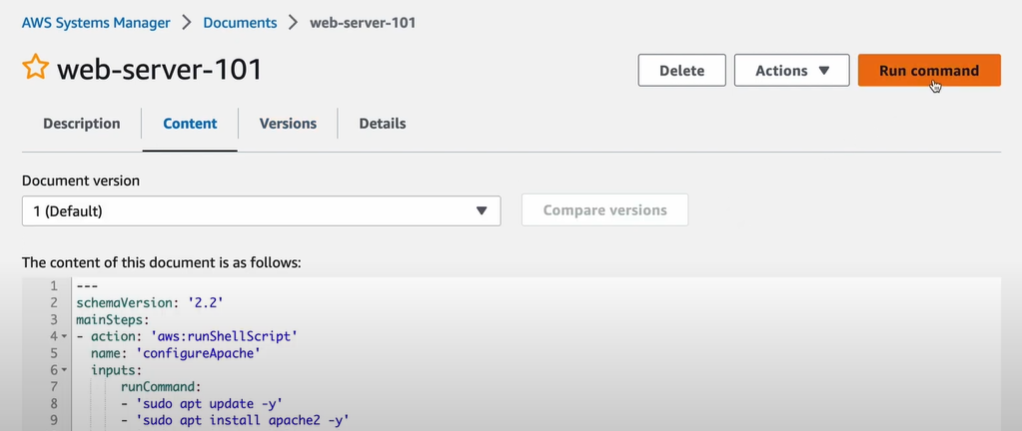Click line number 1 in the gutter
Viewport: 1022px width, 431px height.
pyautogui.click(x=53, y=286)
